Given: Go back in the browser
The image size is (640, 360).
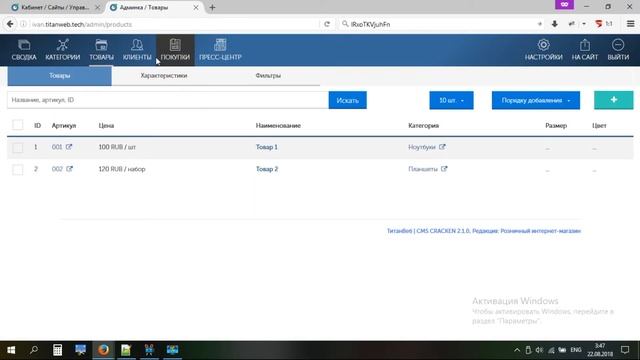Looking at the screenshot, I should coord(10,24).
